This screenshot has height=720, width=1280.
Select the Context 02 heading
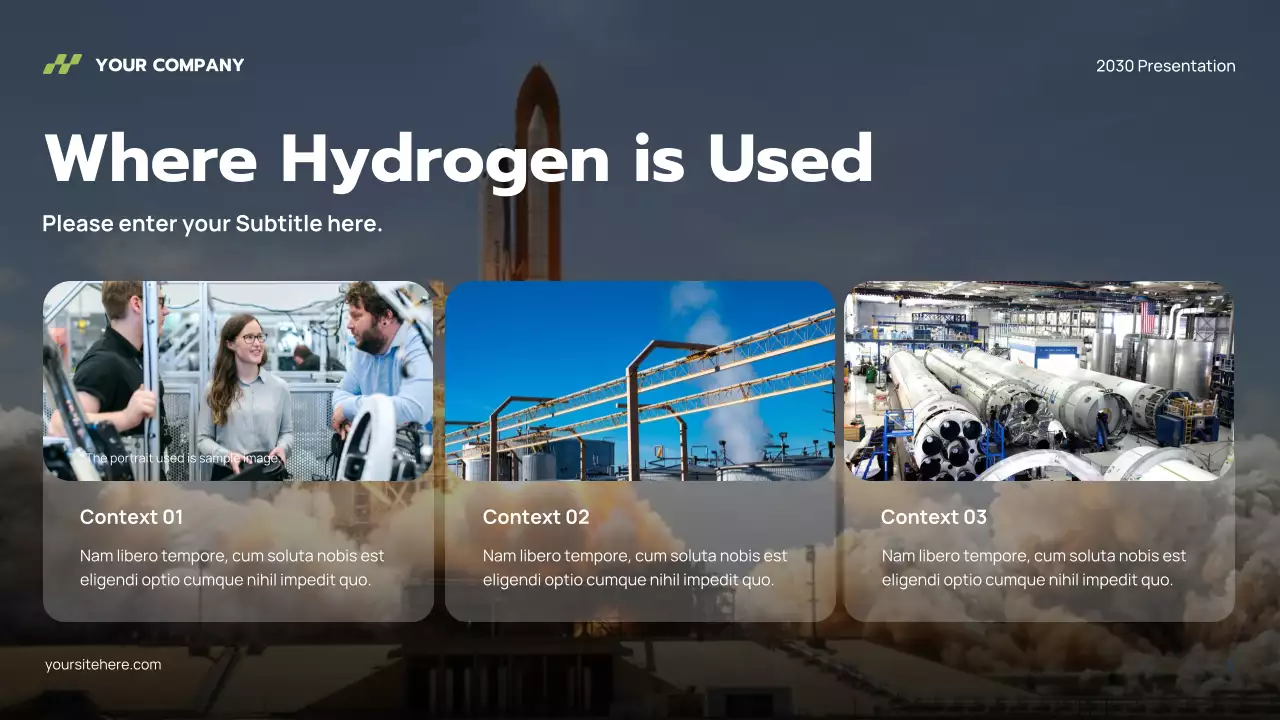pyautogui.click(x=536, y=517)
